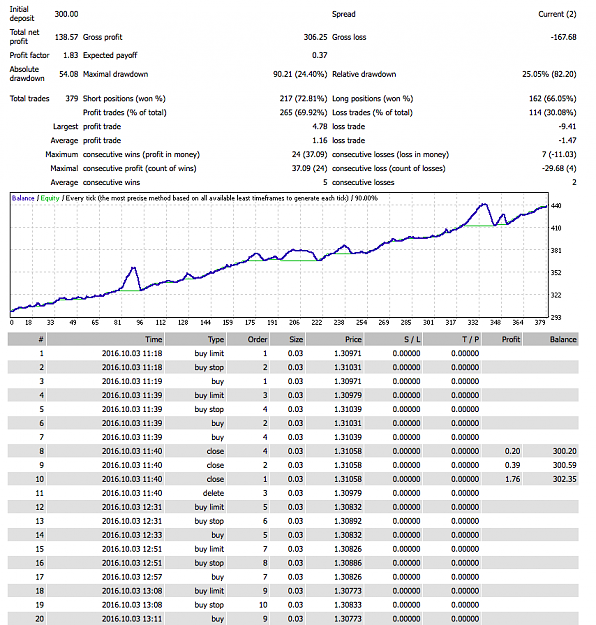
Task: Click the T / P column header
Action: click(x=452, y=339)
